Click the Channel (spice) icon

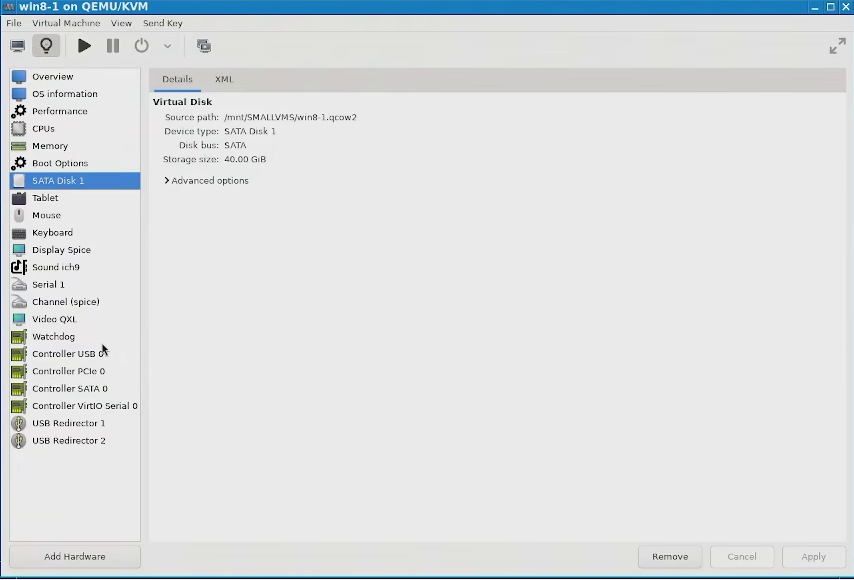tap(19, 302)
